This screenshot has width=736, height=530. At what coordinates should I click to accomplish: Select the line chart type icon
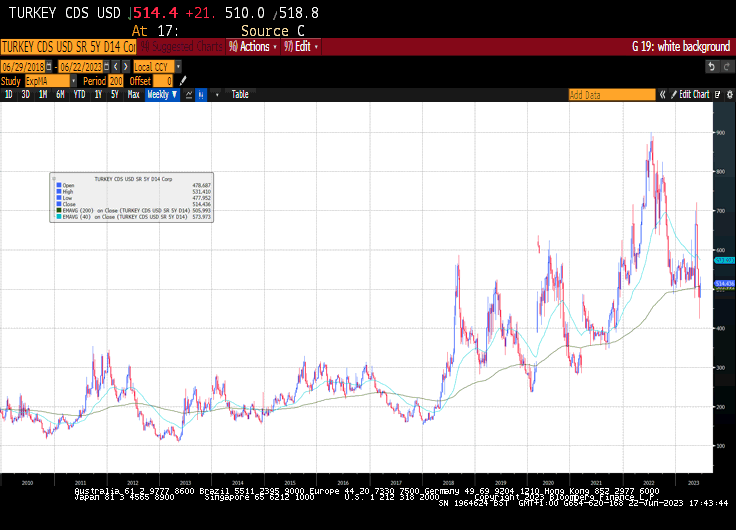187,94
